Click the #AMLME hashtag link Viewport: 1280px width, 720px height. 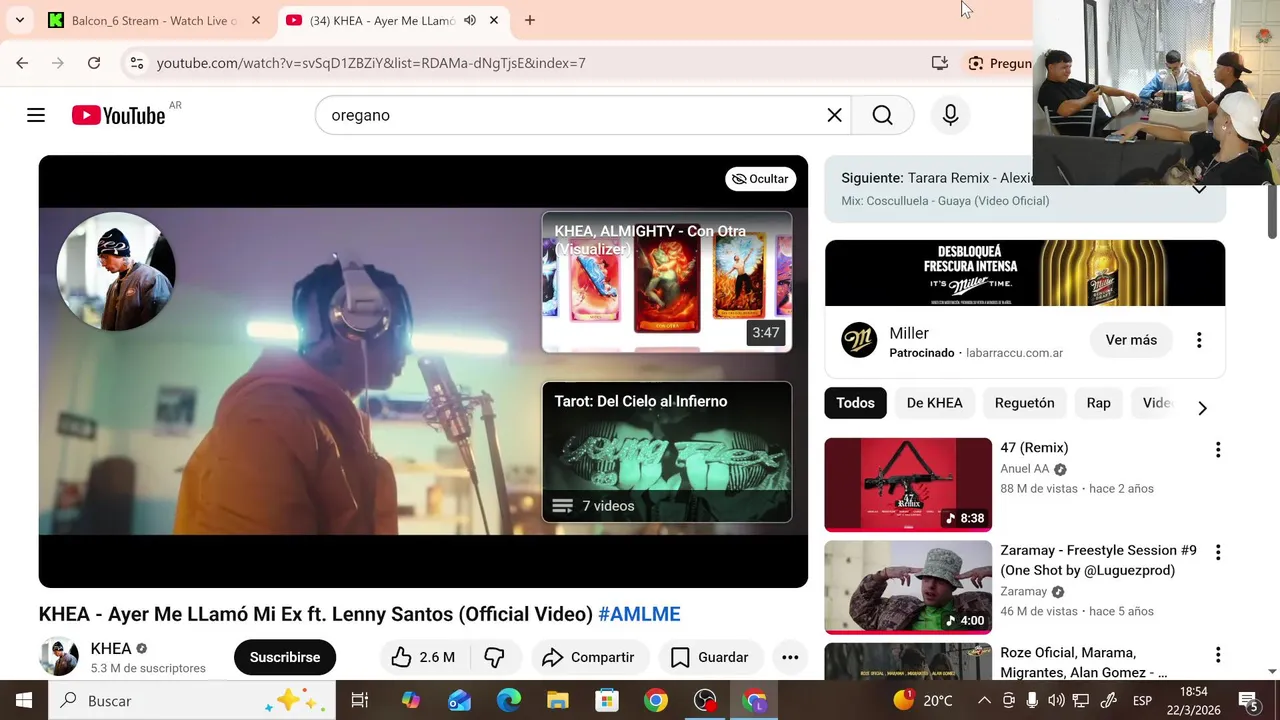(639, 614)
